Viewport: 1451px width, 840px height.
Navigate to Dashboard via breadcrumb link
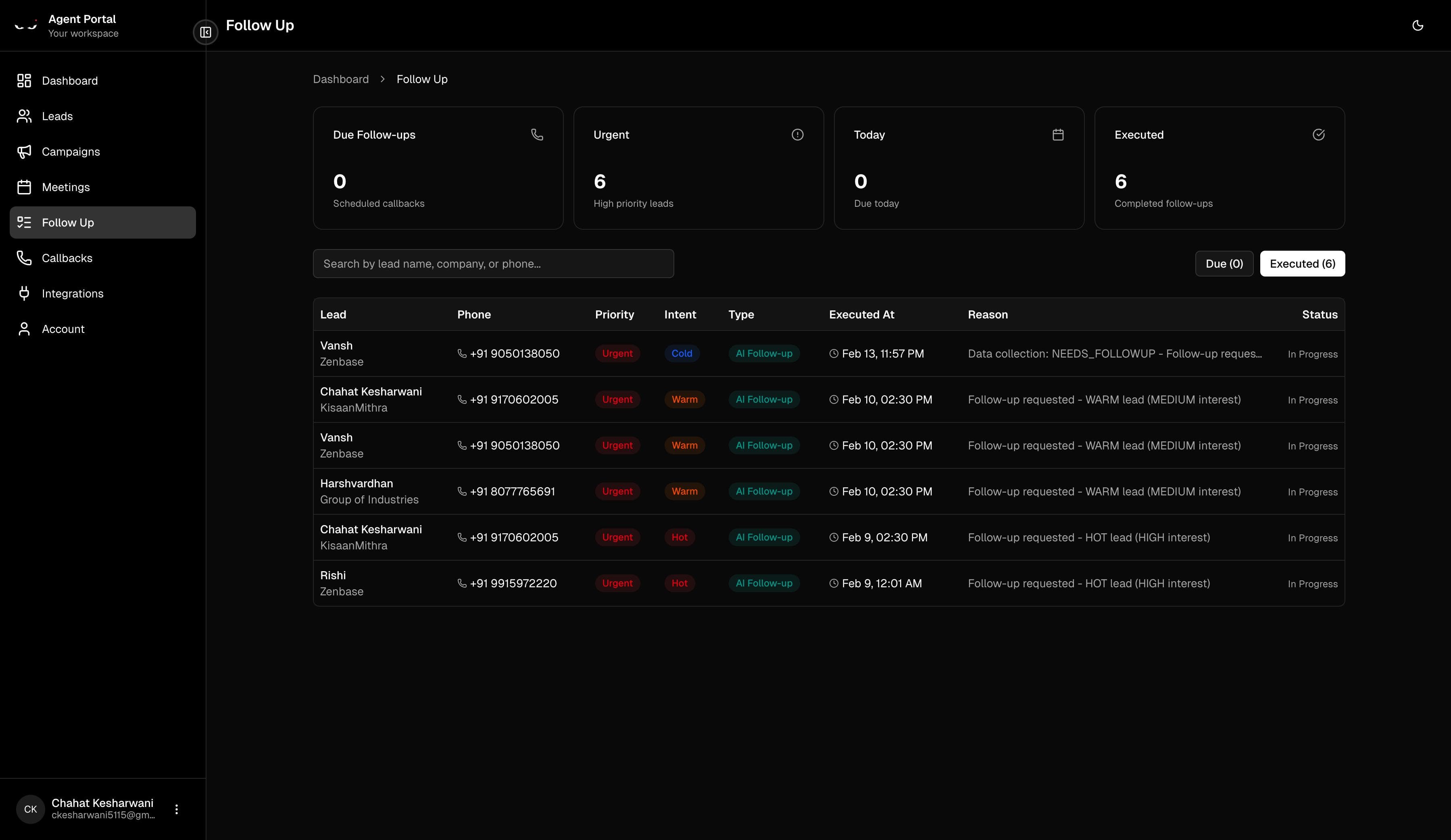341,79
